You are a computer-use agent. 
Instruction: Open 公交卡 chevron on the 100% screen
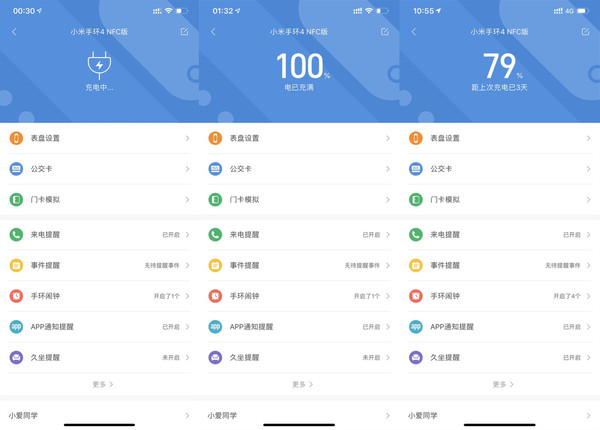point(388,169)
